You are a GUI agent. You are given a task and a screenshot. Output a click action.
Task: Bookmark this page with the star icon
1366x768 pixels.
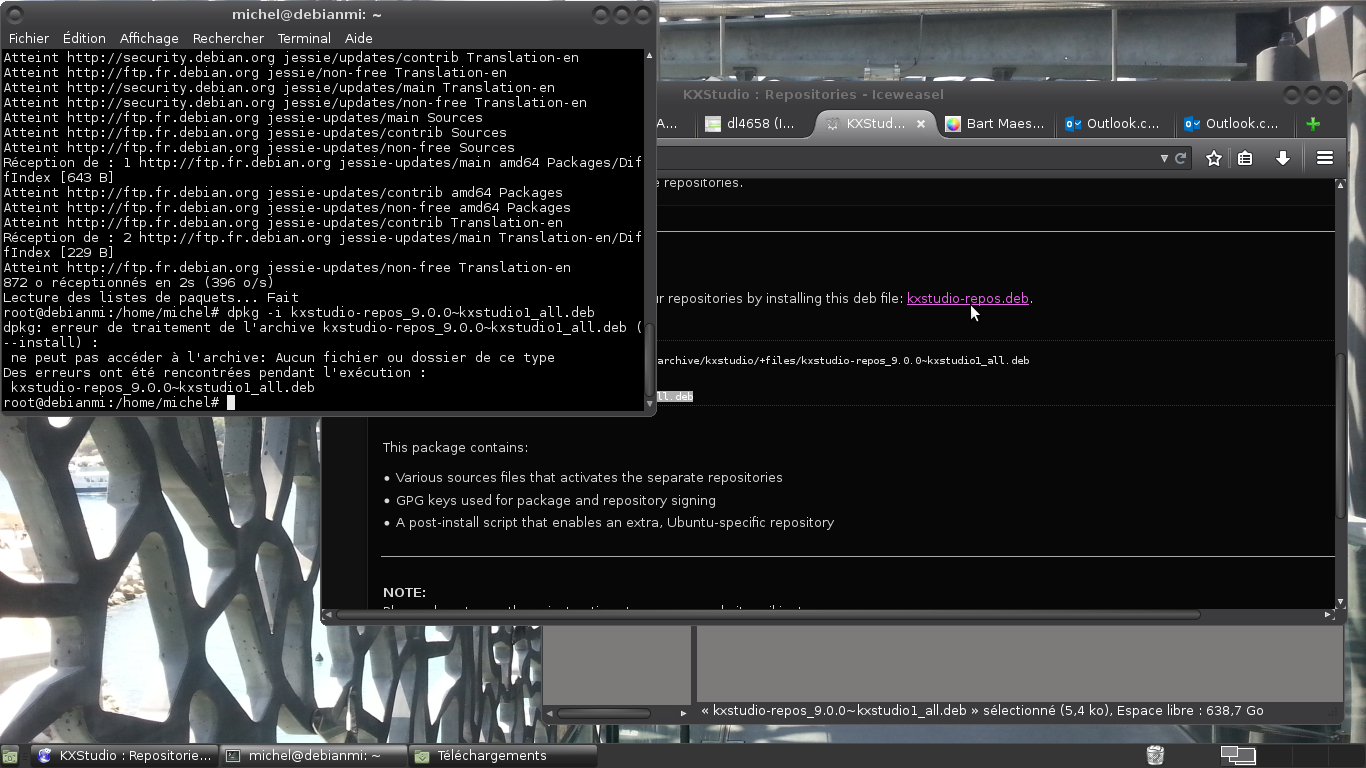coord(1214,158)
